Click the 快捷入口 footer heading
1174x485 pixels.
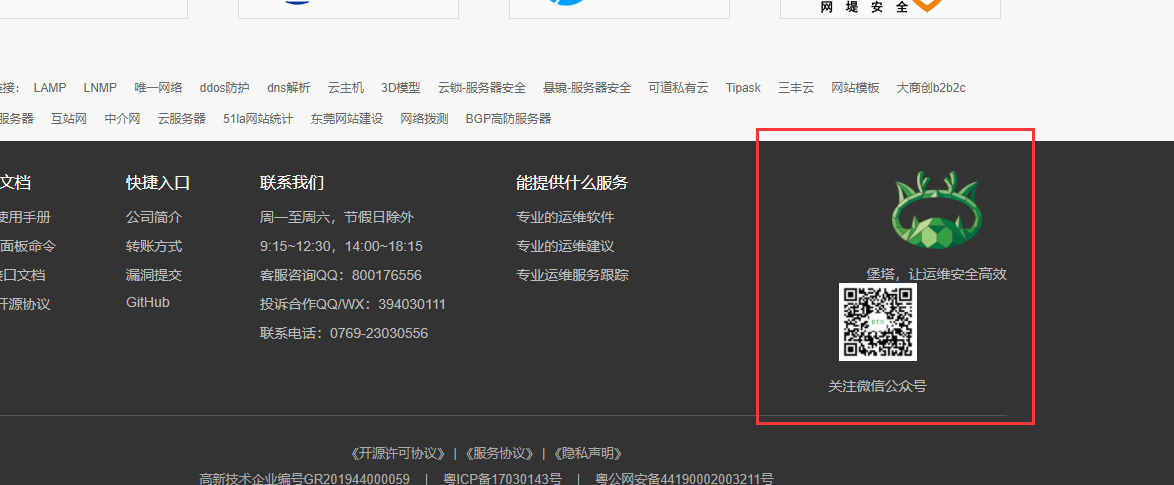(158, 183)
